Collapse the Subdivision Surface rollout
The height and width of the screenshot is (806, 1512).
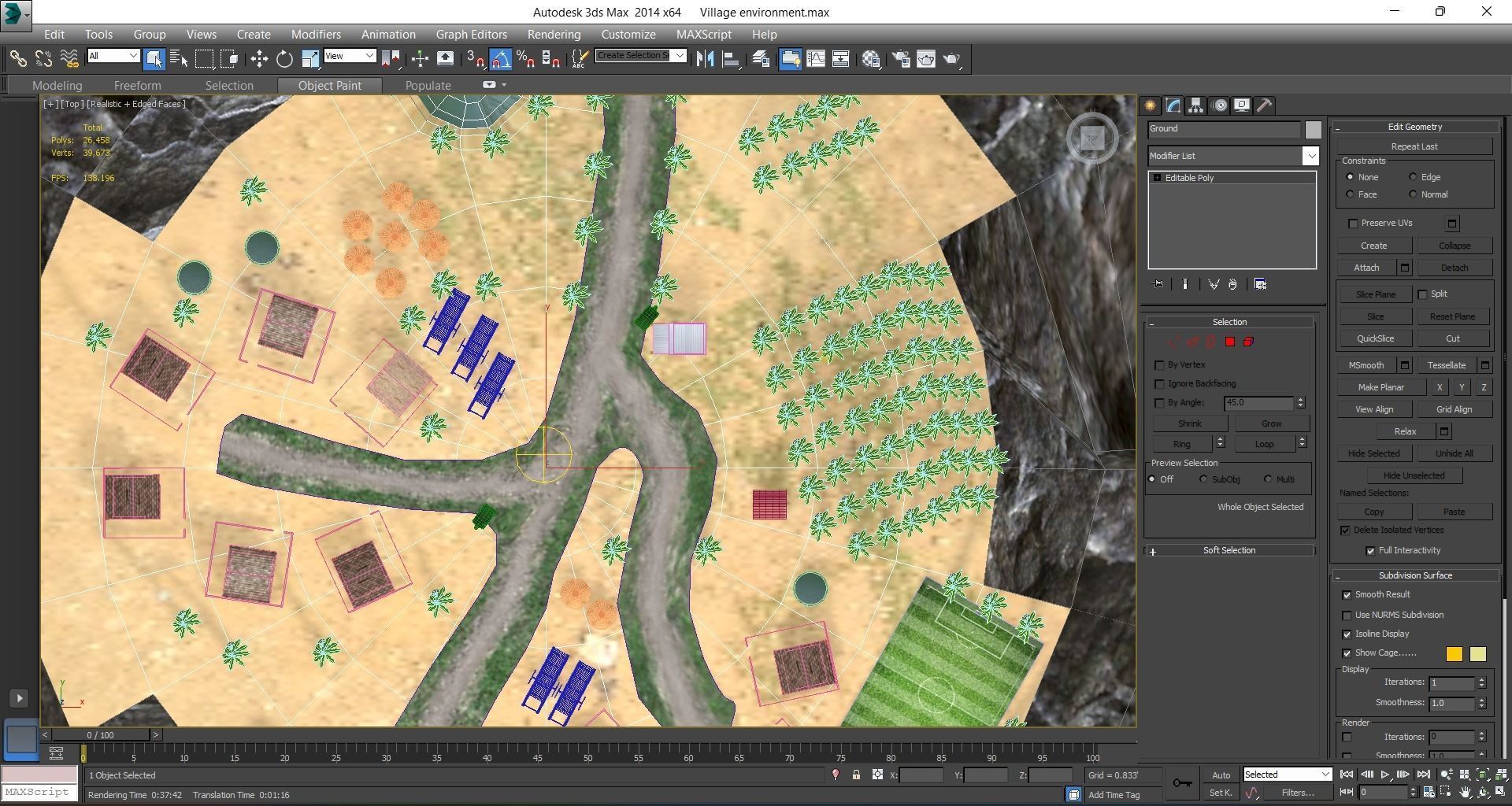1414,576
